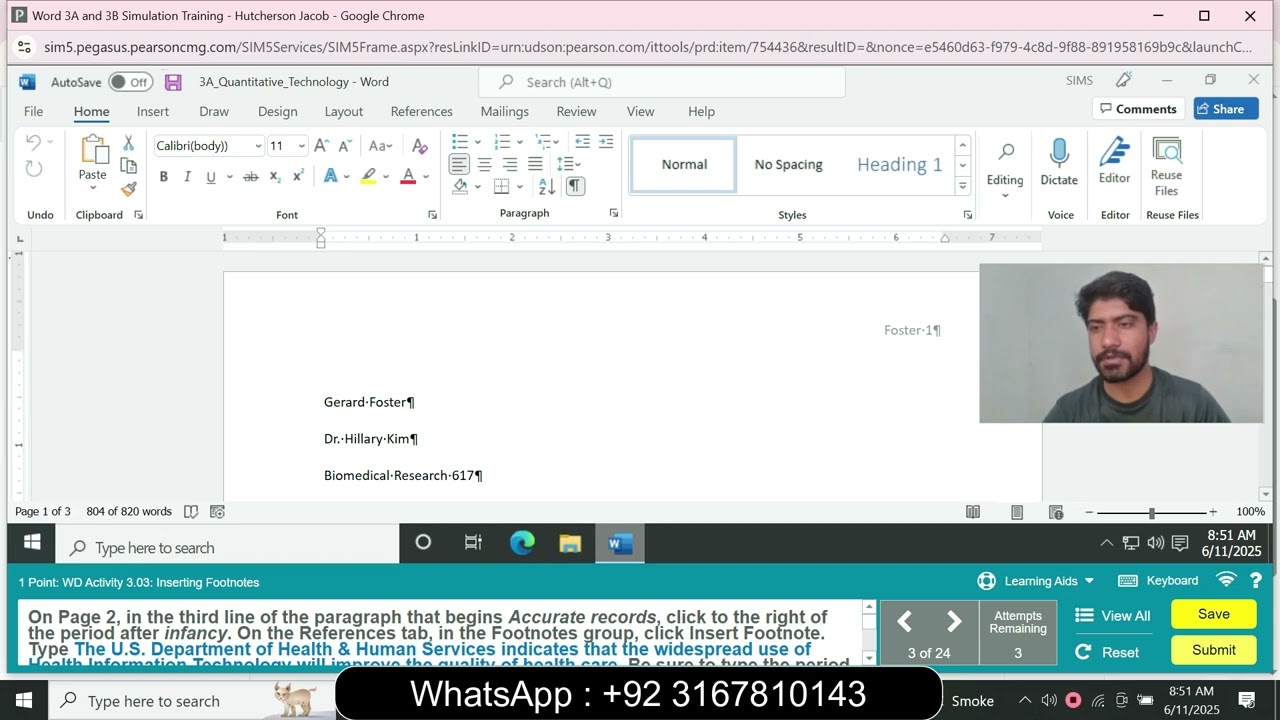Select the Format Painter brush

coord(128,188)
